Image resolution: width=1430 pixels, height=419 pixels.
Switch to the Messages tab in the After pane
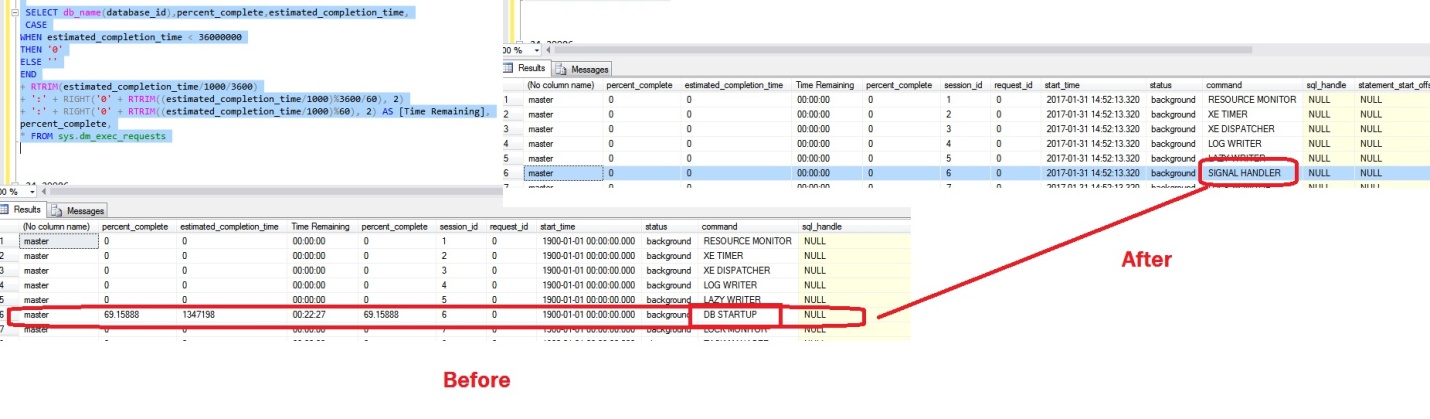[589, 70]
